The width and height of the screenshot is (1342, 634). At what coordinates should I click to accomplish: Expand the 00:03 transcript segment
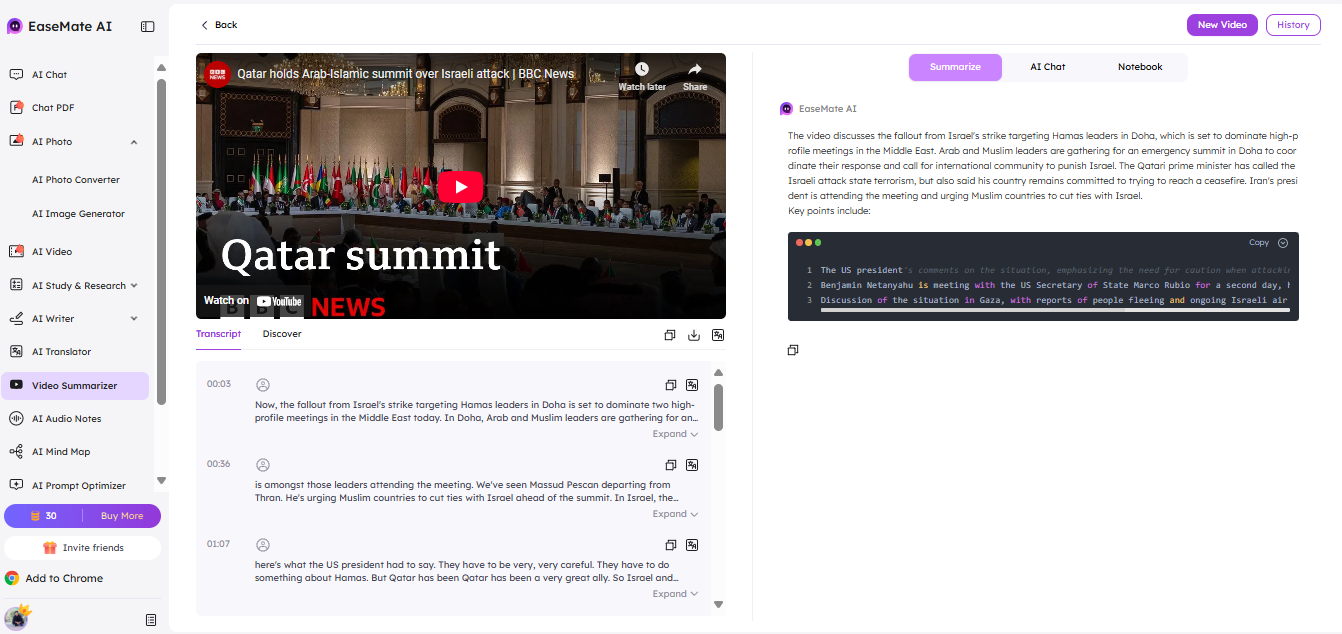click(675, 434)
